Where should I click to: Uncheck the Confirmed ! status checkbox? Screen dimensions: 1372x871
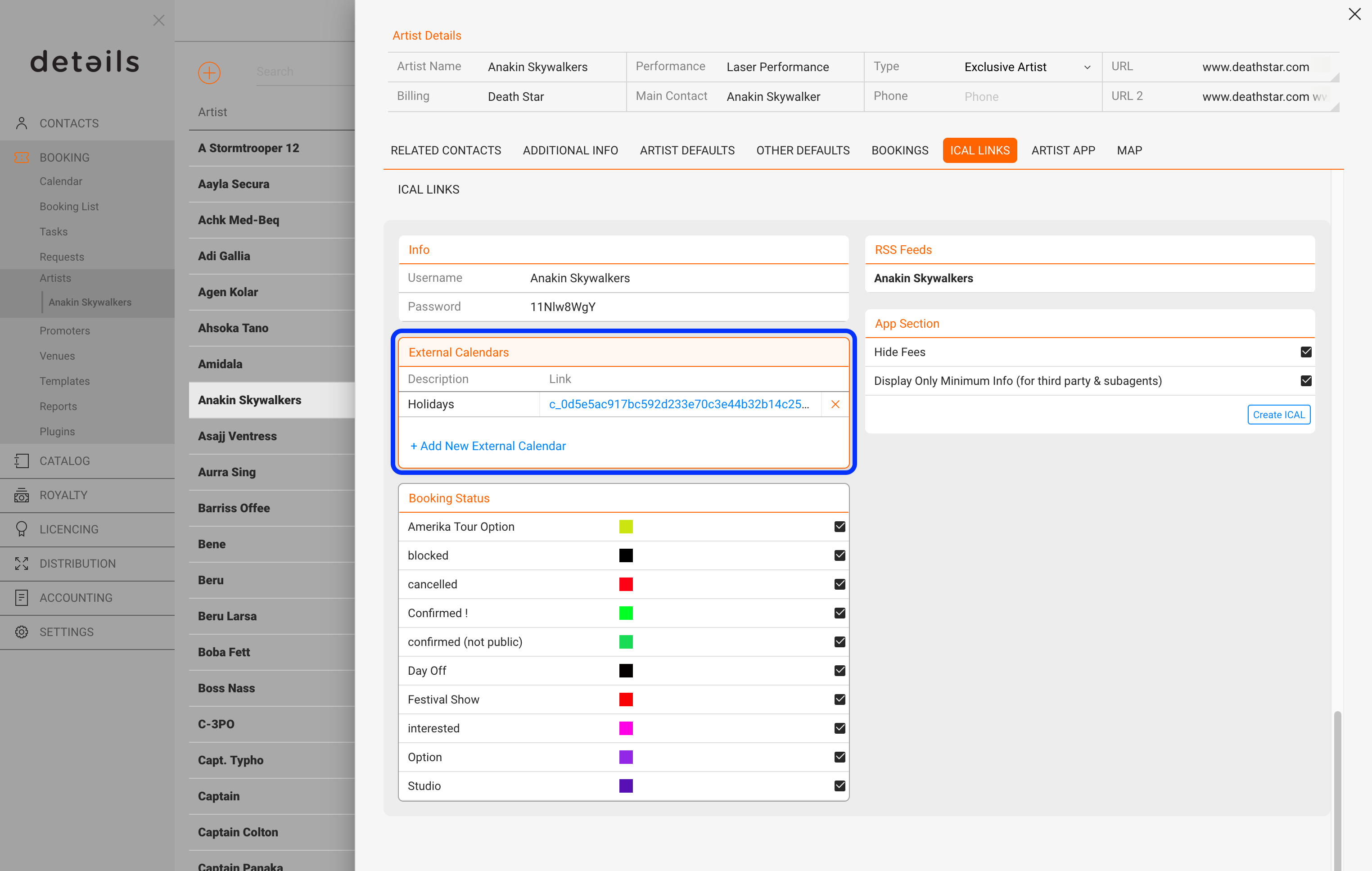tap(840, 613)
